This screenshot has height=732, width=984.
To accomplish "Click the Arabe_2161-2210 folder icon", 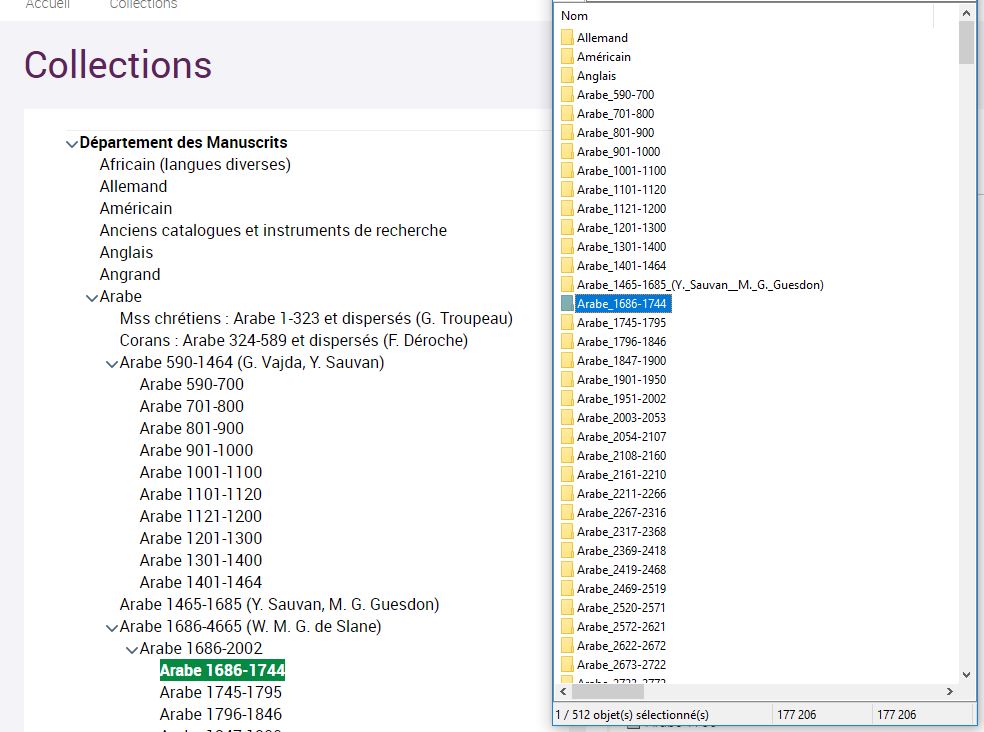I will coord(567,475).
